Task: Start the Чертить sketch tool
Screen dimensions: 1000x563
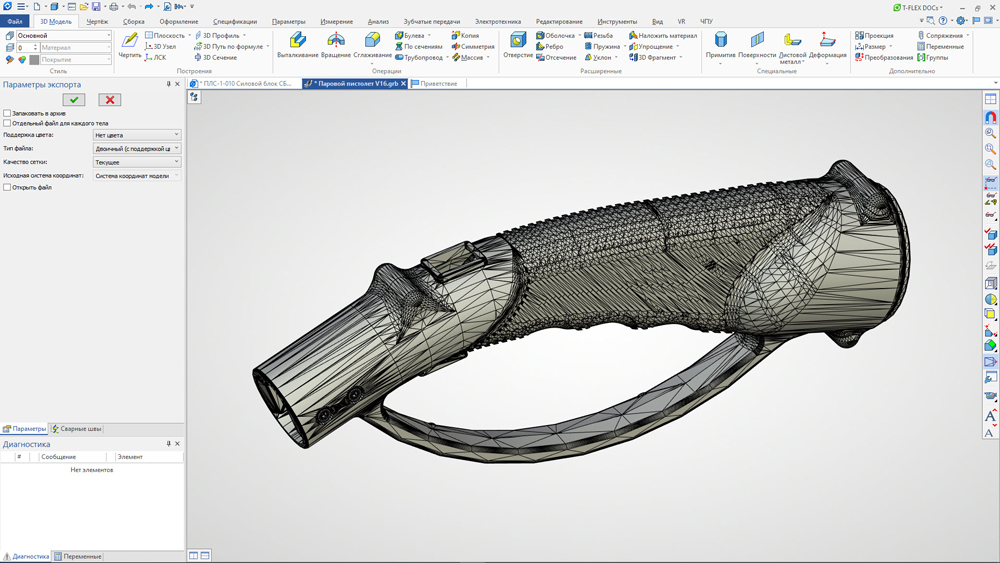Action: pyautogui.click(x=130, y=44)
